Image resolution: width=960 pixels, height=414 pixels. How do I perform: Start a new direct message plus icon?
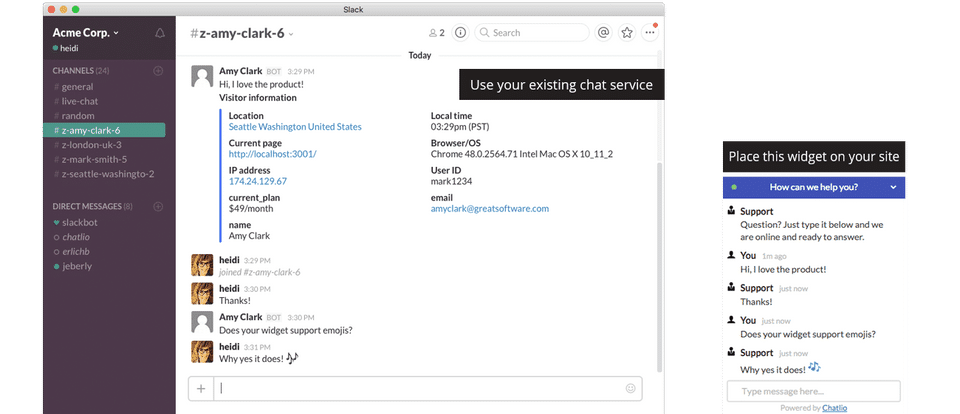click(158, 206)
